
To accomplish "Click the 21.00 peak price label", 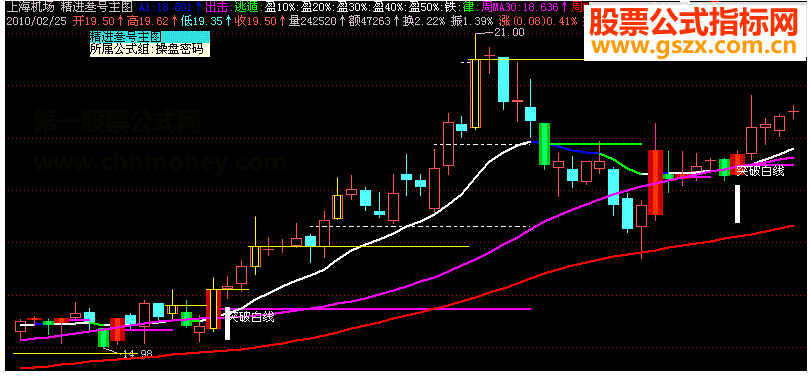I will [x=509, y=32].
